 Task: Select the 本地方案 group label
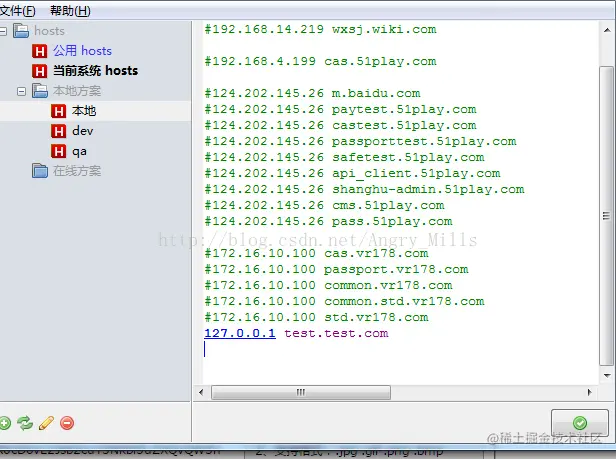coord(77,91)
